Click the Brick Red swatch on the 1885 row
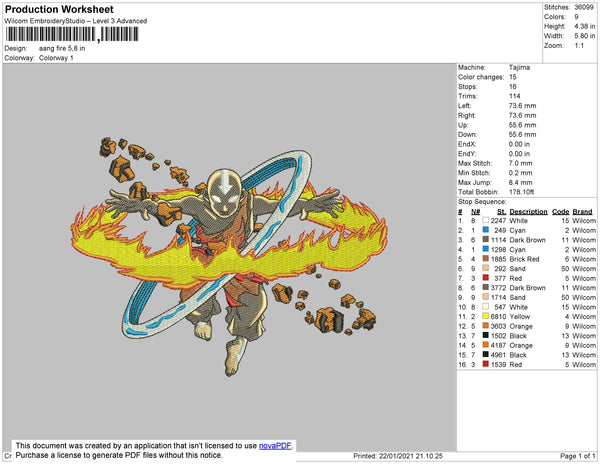The image size is (600, 464). click(x=486, y=259)
